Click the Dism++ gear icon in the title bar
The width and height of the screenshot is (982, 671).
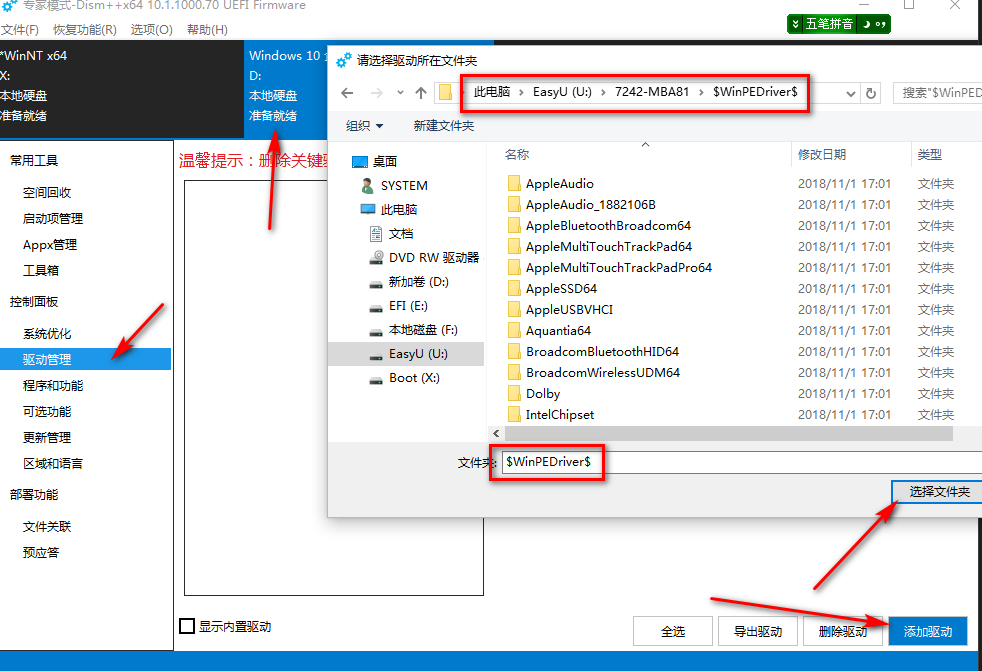[x=10, y=7]
